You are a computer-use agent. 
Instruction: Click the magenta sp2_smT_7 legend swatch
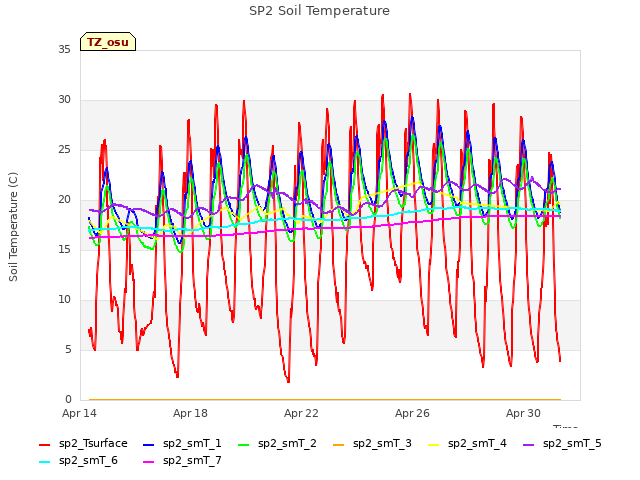click(149, 462)
